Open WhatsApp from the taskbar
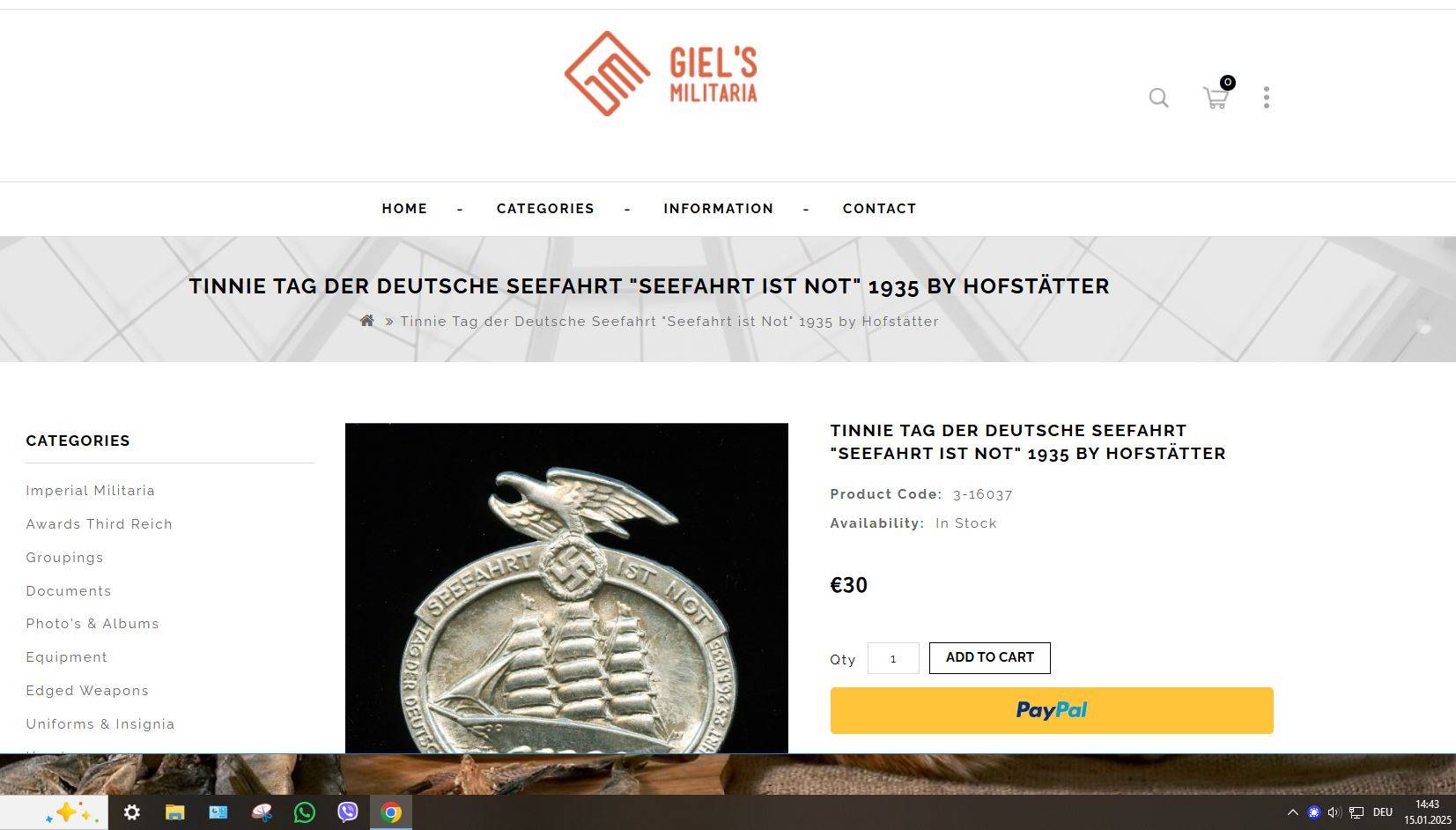This screenshot has height=830, width=1456. click(305, 812)
